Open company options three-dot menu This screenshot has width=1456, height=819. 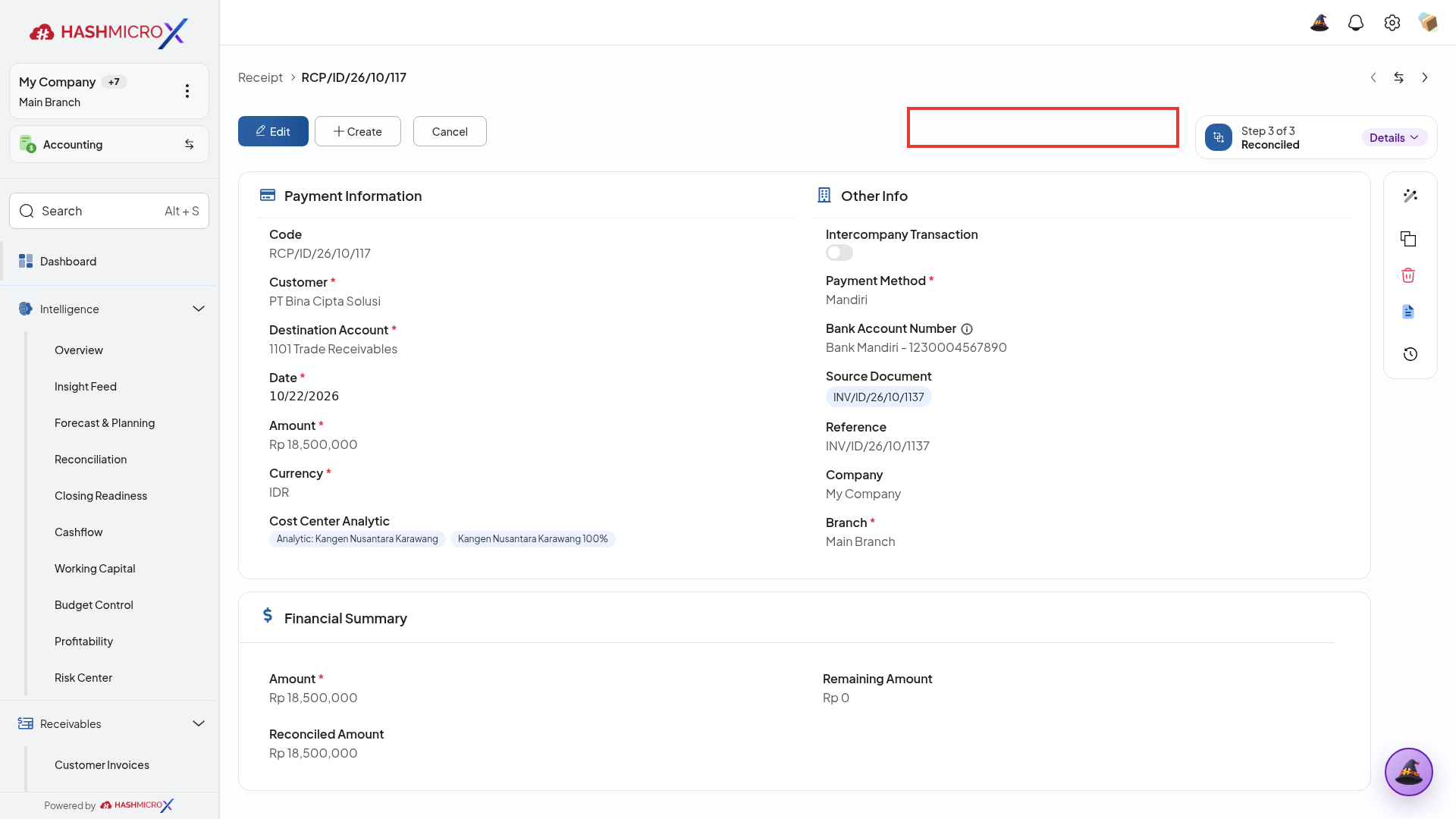(x=187, y=91)
